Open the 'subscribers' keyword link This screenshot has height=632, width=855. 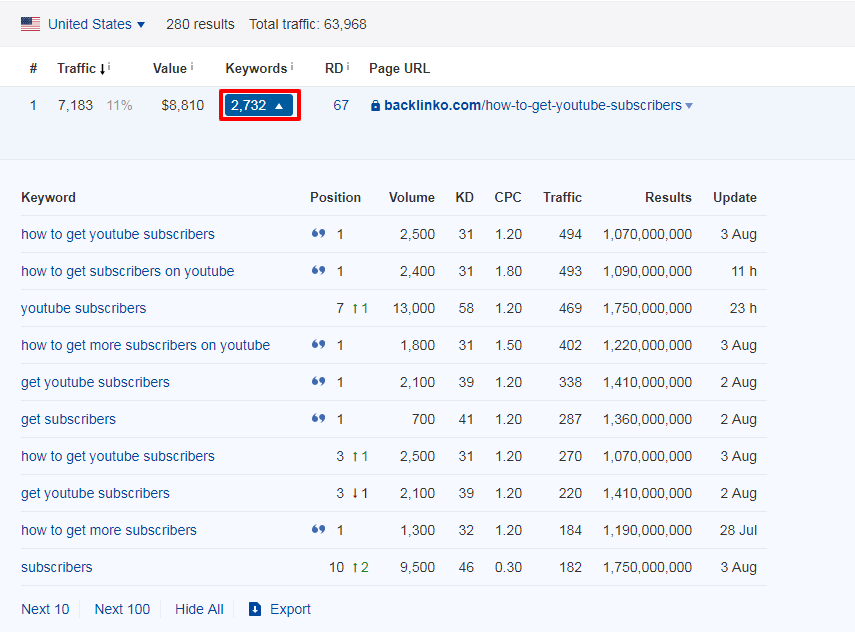(x=57, y=567)
